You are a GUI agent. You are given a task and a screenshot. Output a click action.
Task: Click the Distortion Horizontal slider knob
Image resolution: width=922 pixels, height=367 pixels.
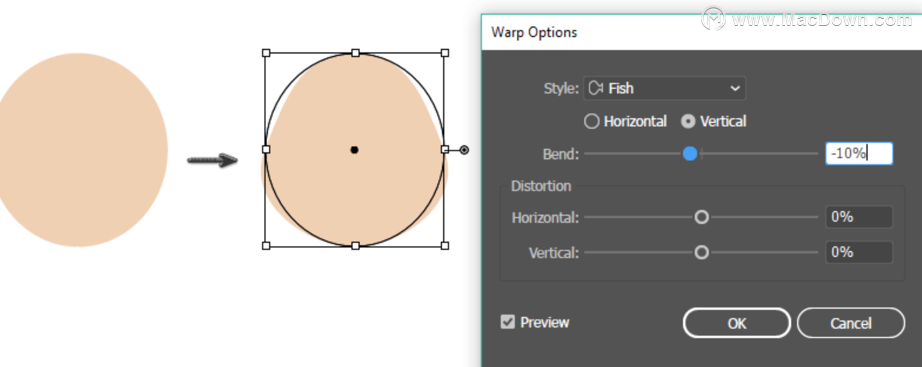point(701,218)
